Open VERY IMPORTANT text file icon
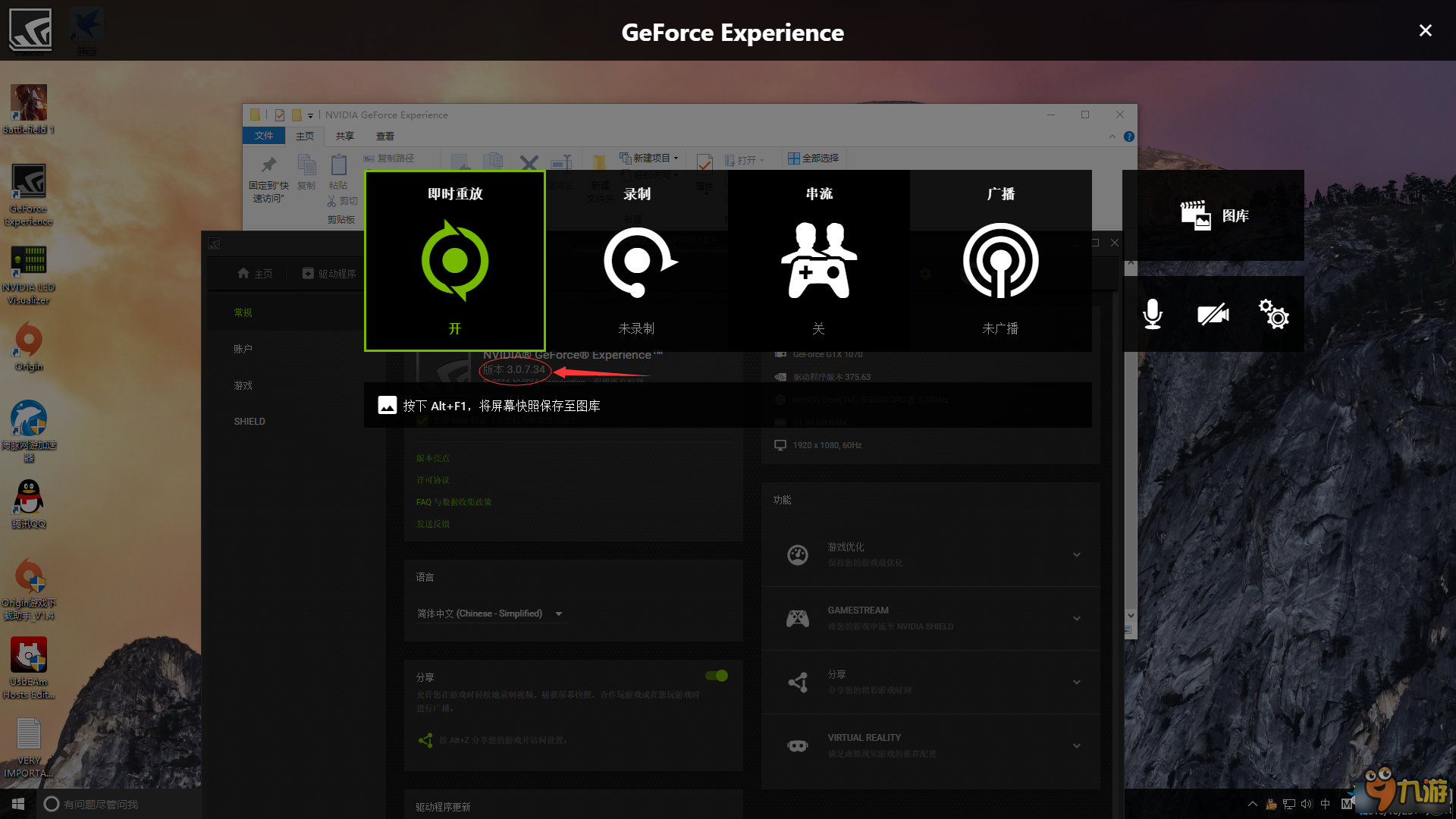 click(29, 748)
